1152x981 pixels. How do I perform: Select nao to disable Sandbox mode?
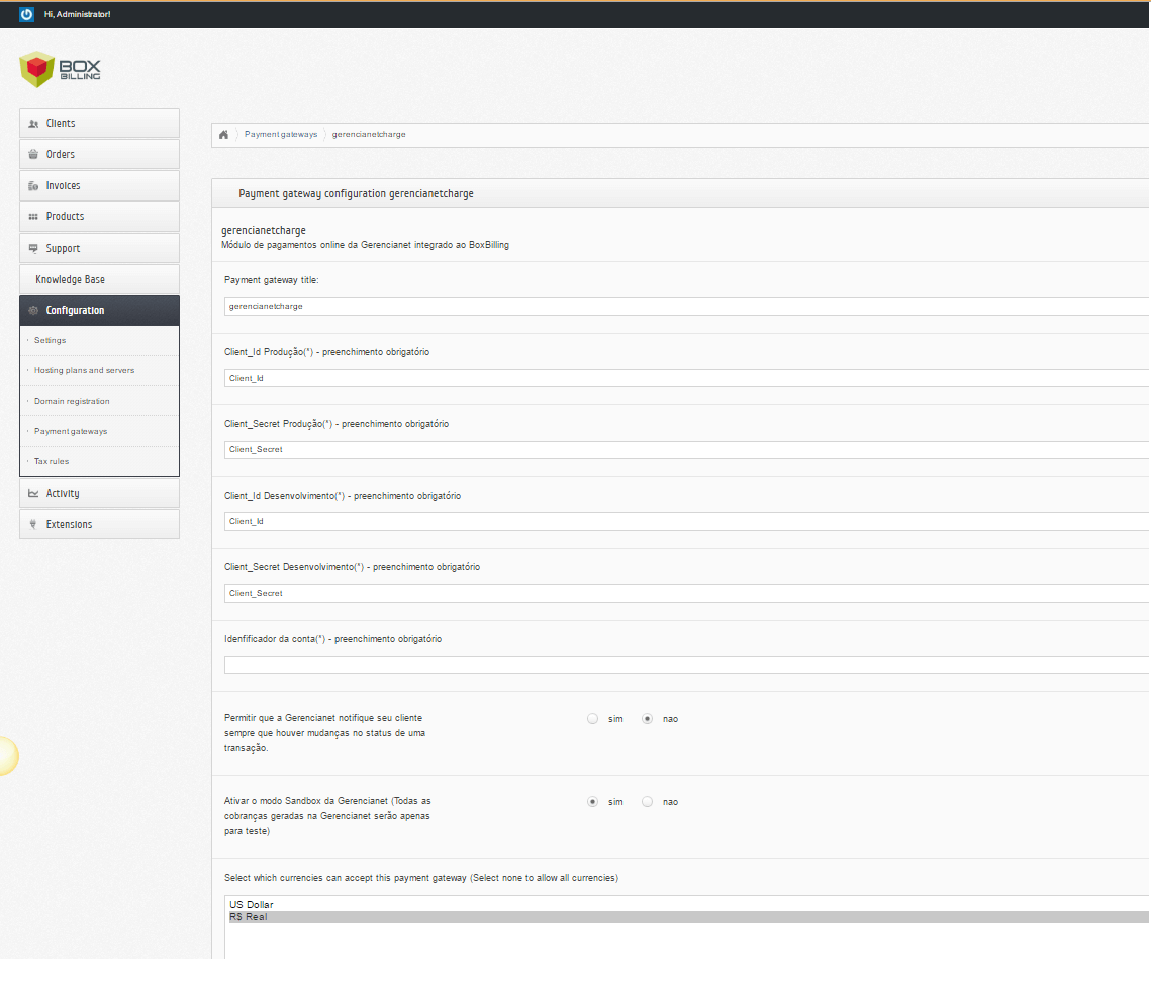647,802
